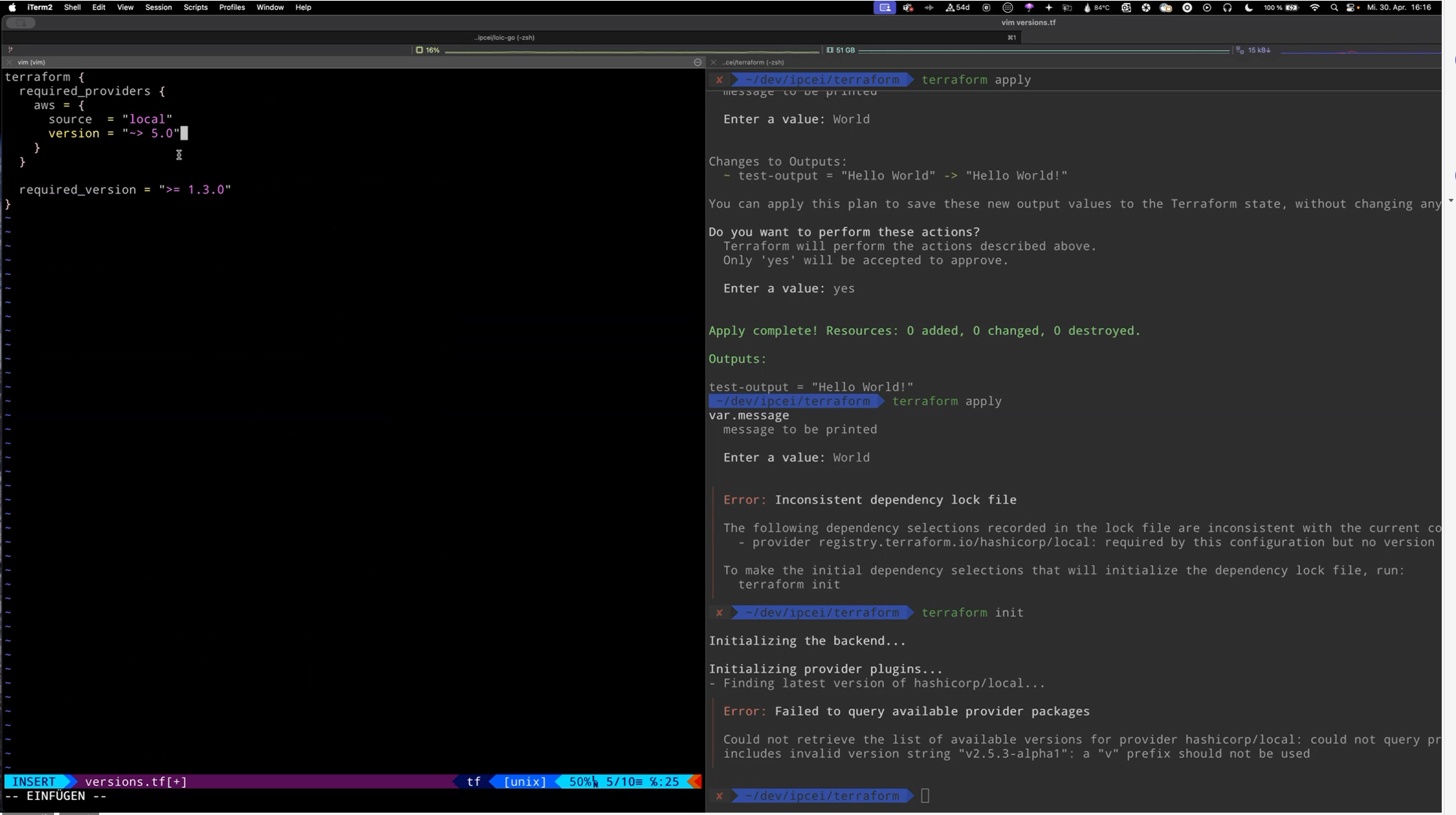The width and height of the screenshot is (1456, 815).
Task: Open Spotlight search
Action: click(1334, 8)
